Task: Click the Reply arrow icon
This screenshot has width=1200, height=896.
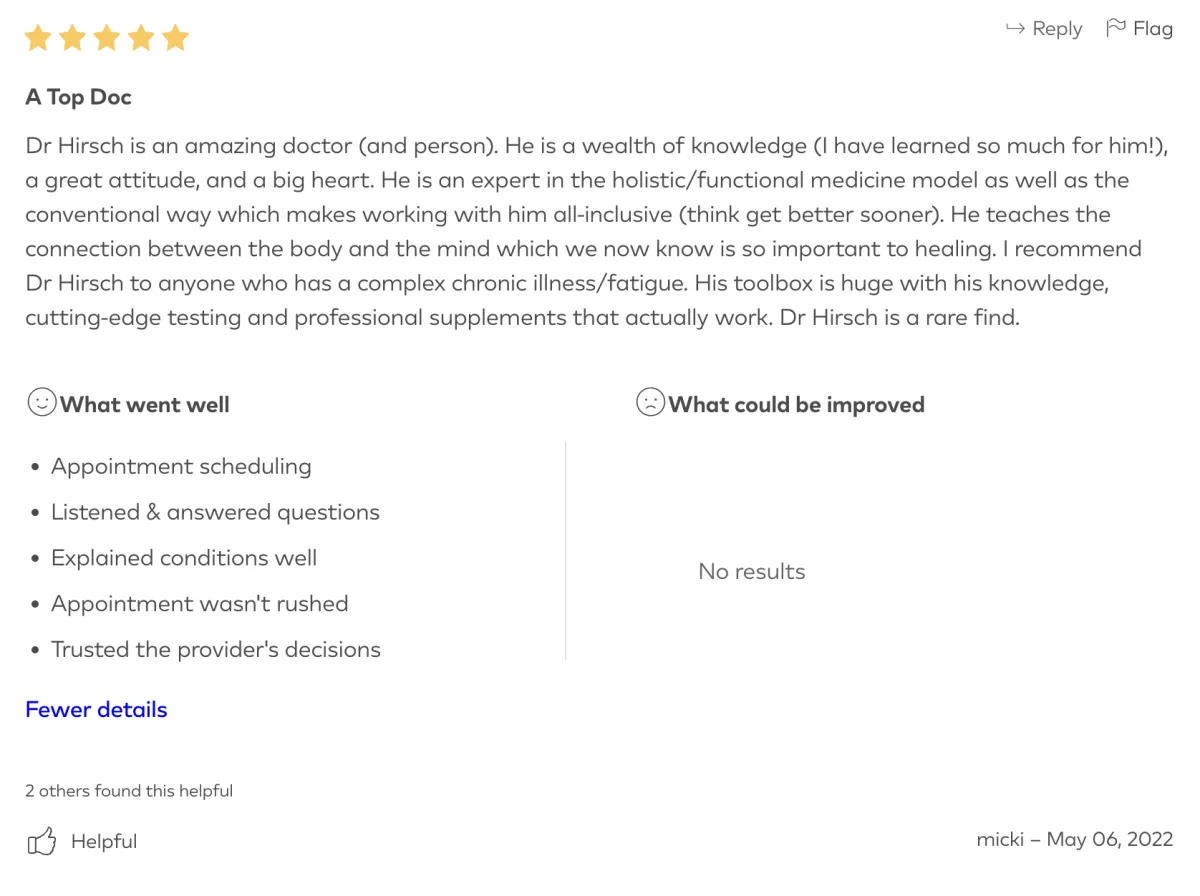Action: [1015, 29]
